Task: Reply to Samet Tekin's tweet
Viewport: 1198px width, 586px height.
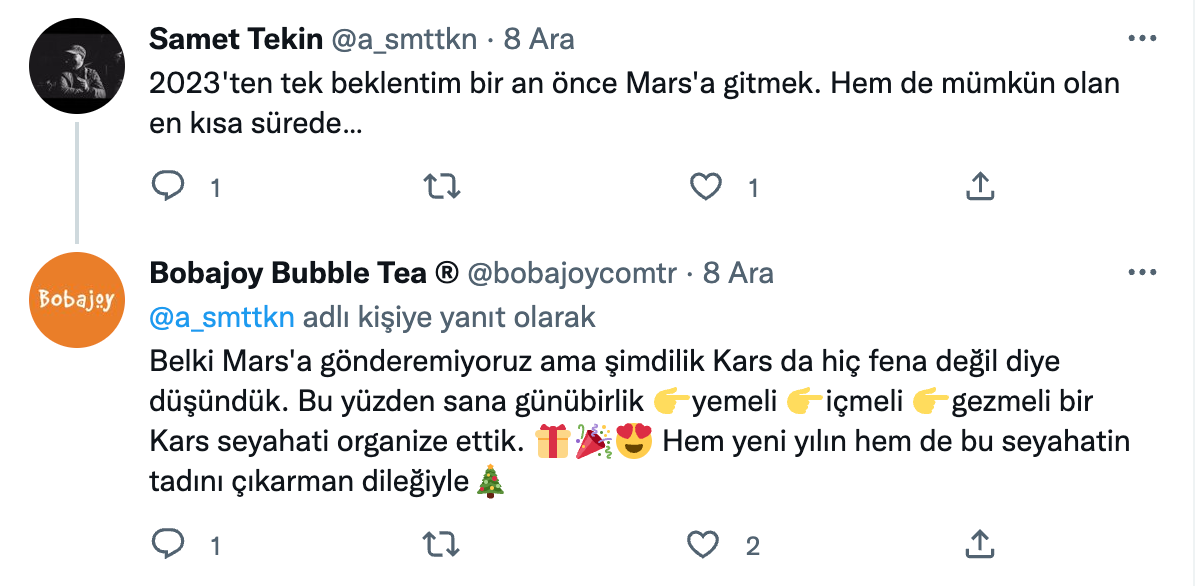Action: (165, 186)
